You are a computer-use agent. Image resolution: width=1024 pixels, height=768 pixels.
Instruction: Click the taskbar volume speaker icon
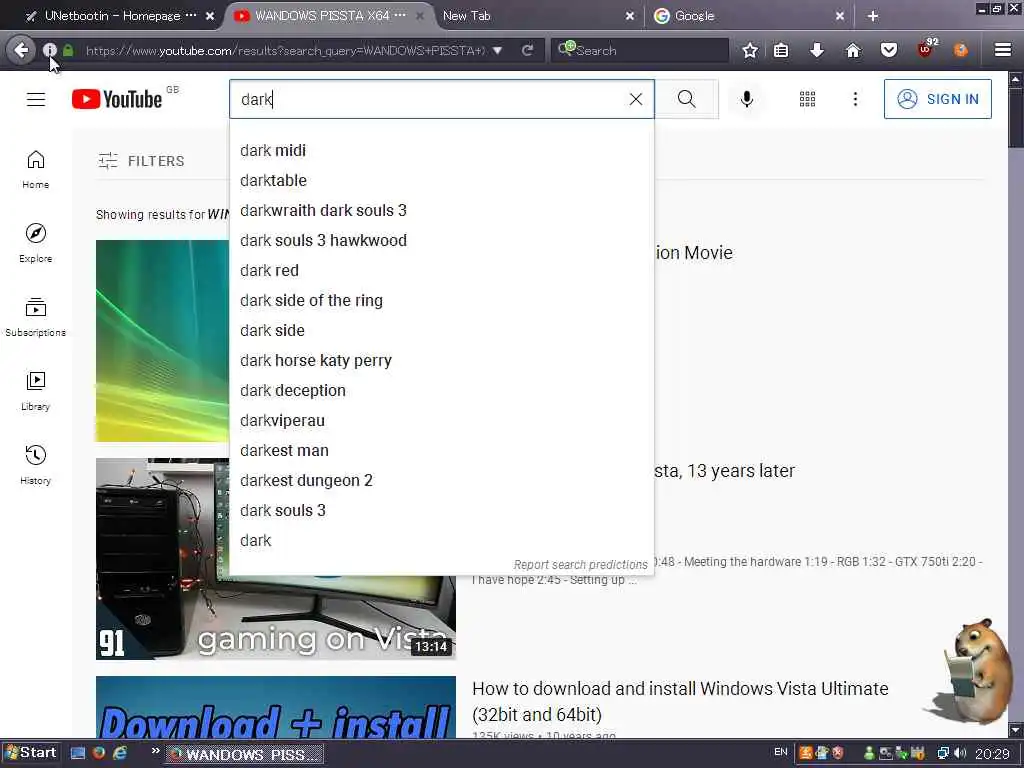click(x=959, y=754)
